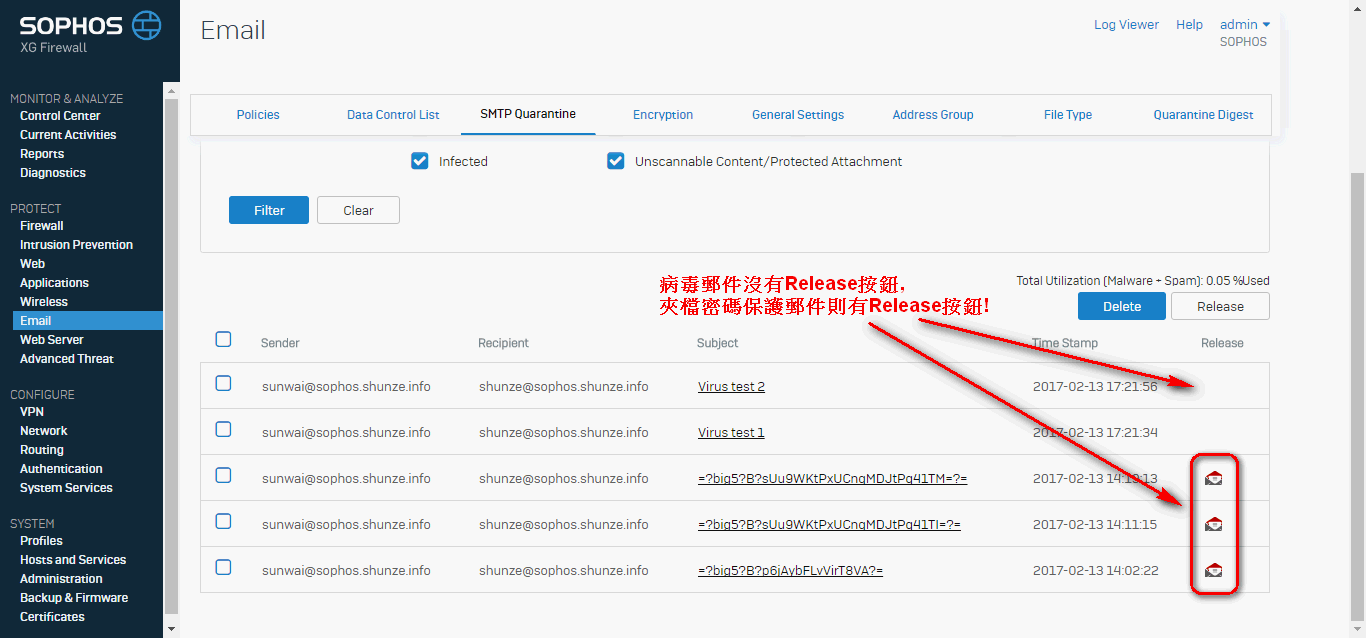This screenshot has height=638, width=1366.
Task: Switch to the Policies tab
Action: click(x=258, y=115)
